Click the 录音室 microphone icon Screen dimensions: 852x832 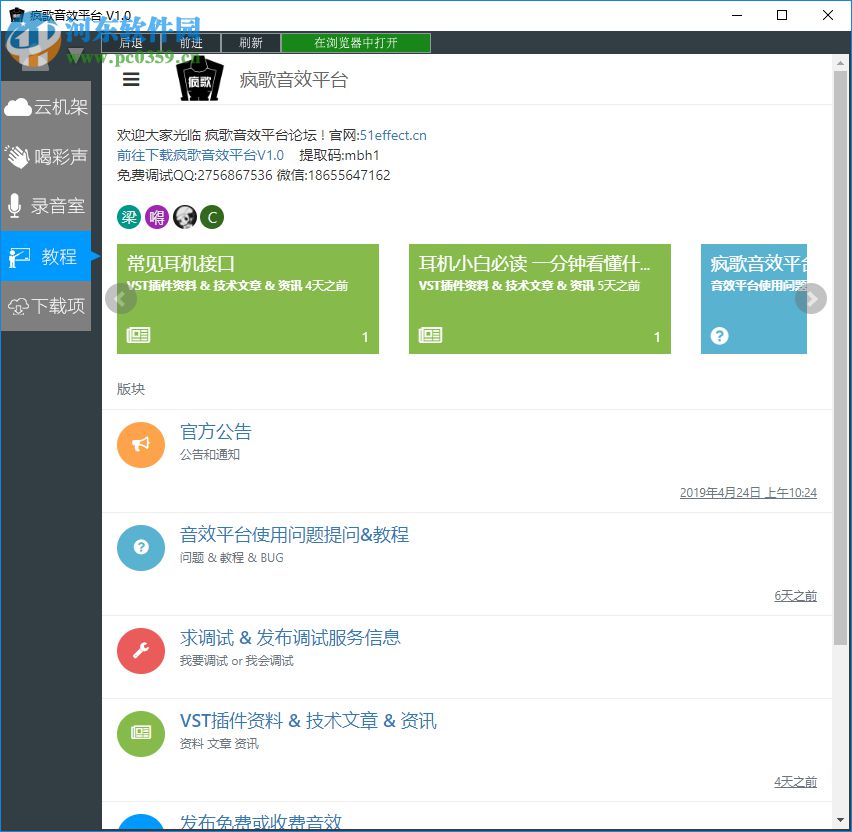[14, 205]
